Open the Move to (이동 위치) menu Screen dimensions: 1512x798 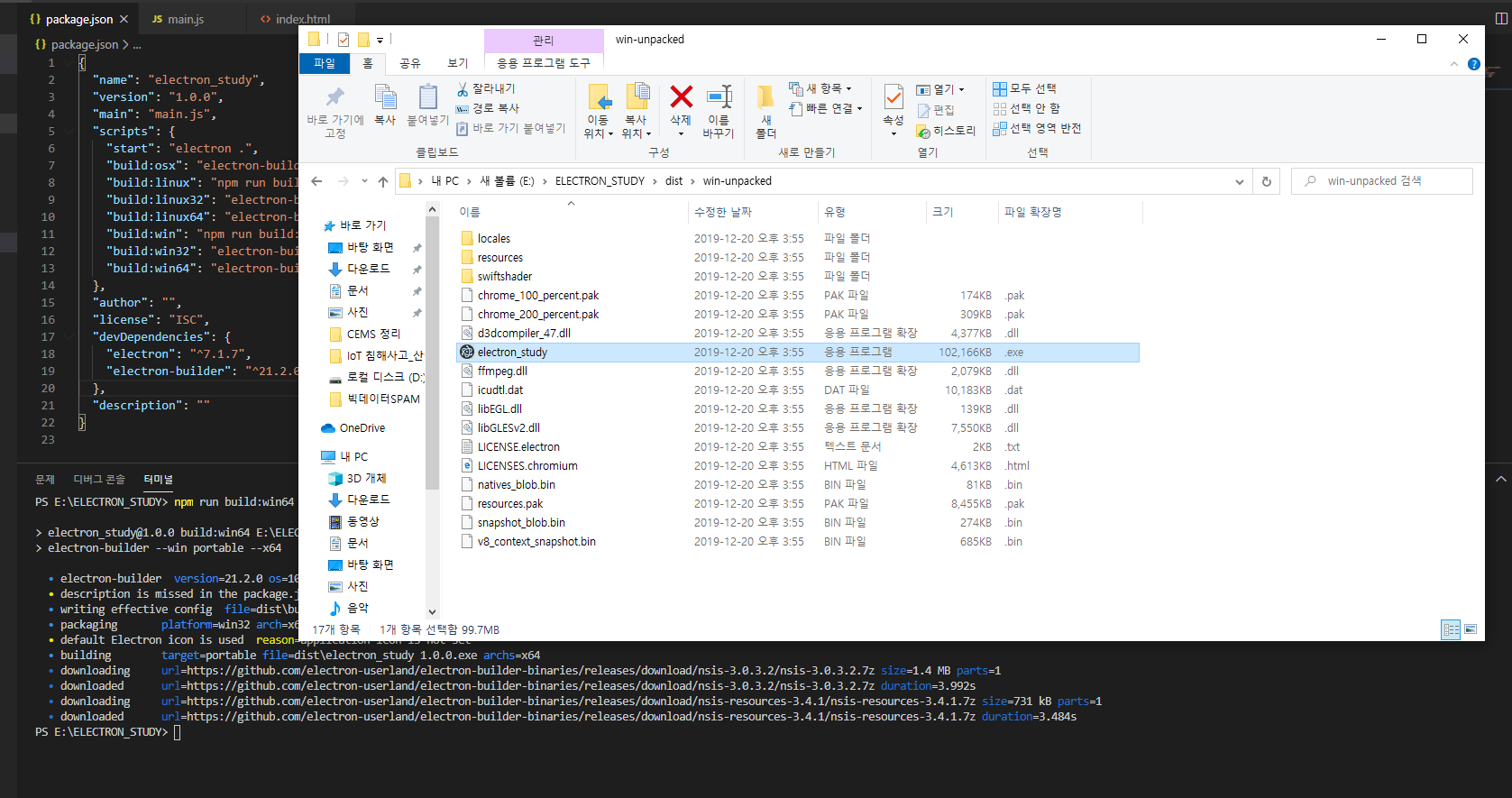(599, 112)
